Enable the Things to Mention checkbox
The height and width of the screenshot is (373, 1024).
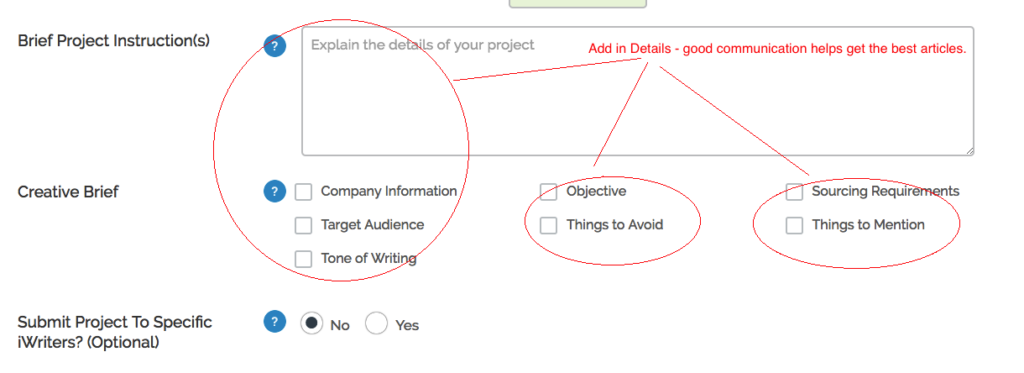[794, 225]
